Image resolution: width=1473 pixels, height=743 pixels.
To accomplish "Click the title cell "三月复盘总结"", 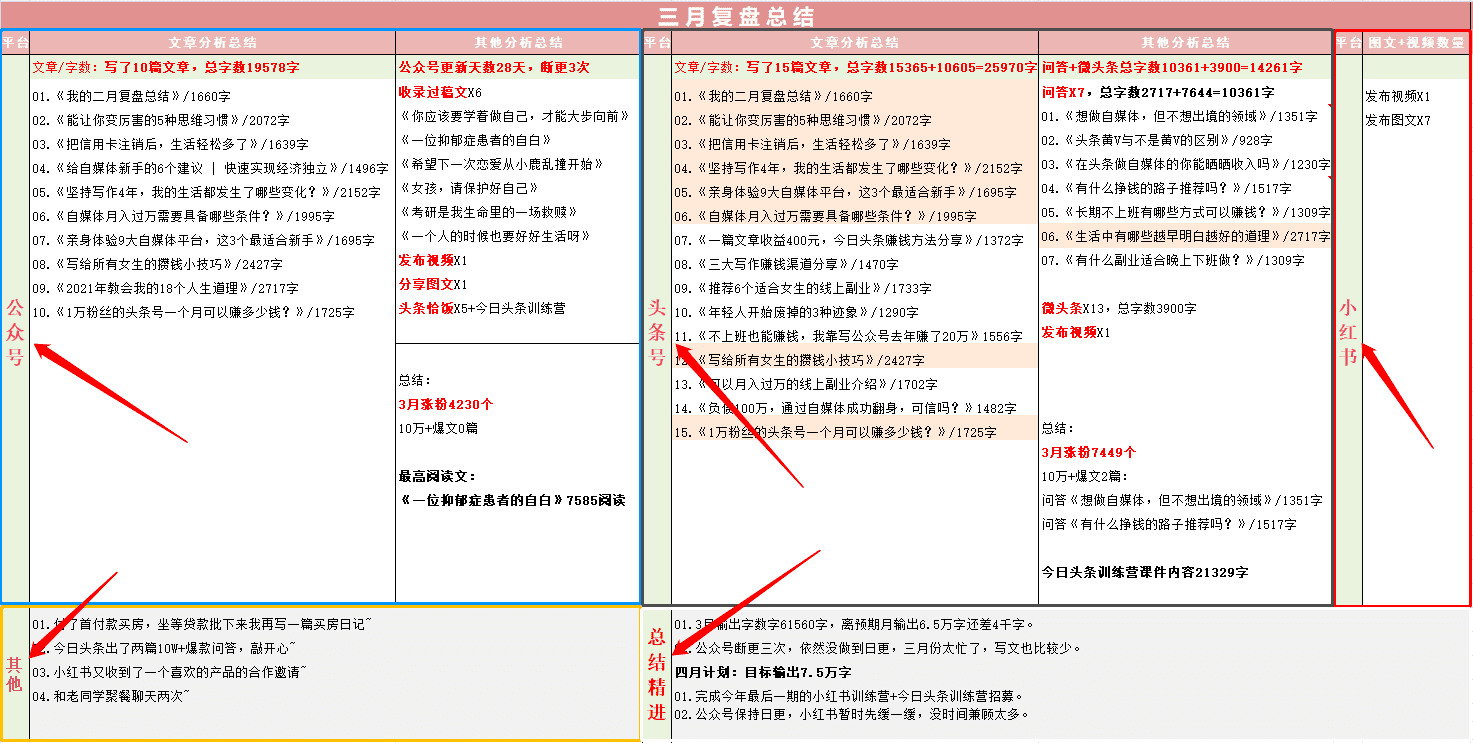I will [x=736, y=16].
